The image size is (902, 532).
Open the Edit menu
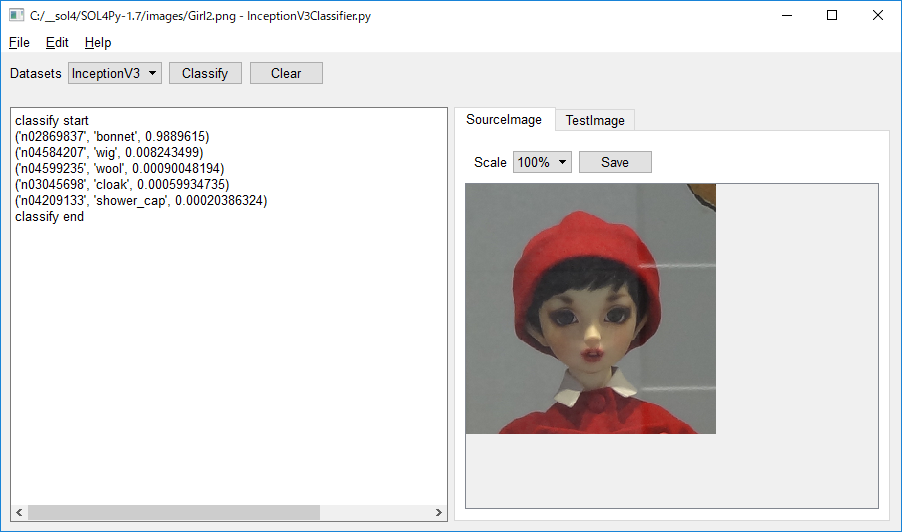click(x=57, y=43)
